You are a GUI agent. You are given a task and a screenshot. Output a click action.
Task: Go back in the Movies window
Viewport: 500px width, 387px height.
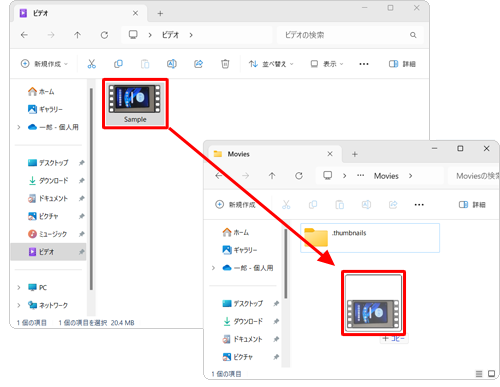click(x=219, y=176)
